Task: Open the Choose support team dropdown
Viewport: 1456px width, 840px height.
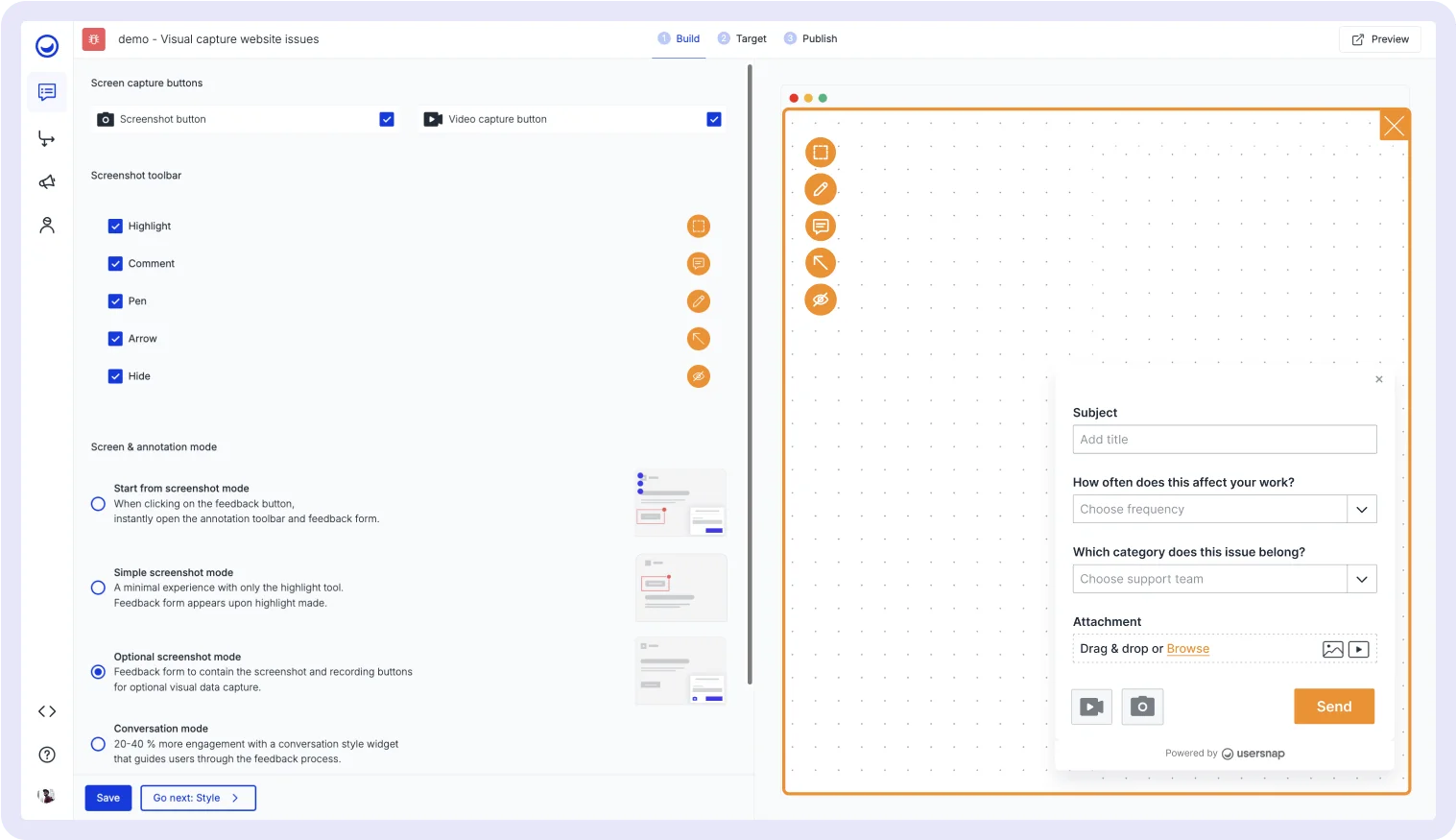Action: 1225,579
